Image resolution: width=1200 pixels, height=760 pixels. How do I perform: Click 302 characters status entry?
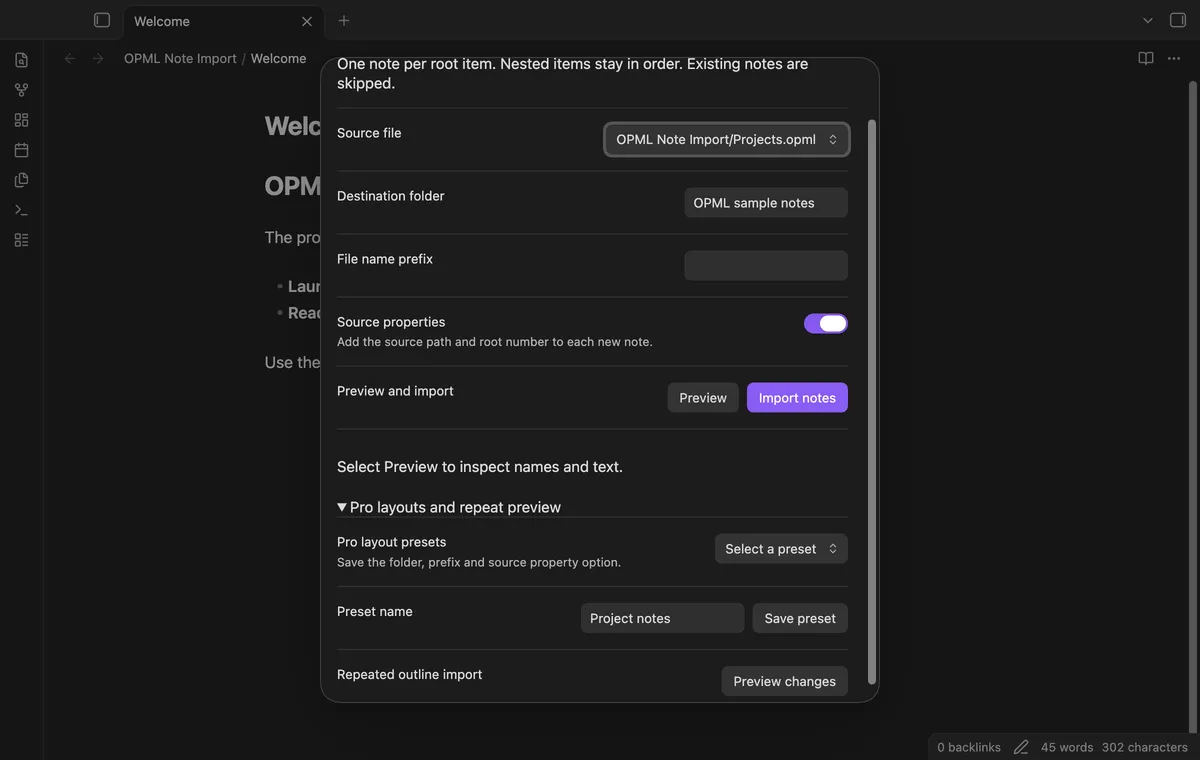[x=1145, y=747]
